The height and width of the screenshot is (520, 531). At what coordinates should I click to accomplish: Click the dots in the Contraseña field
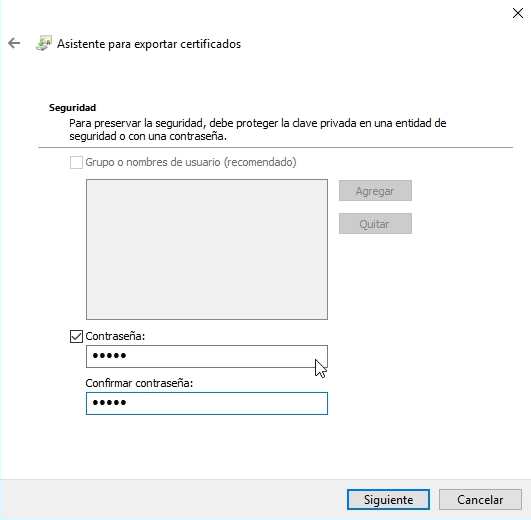click(x=109, y=355)
